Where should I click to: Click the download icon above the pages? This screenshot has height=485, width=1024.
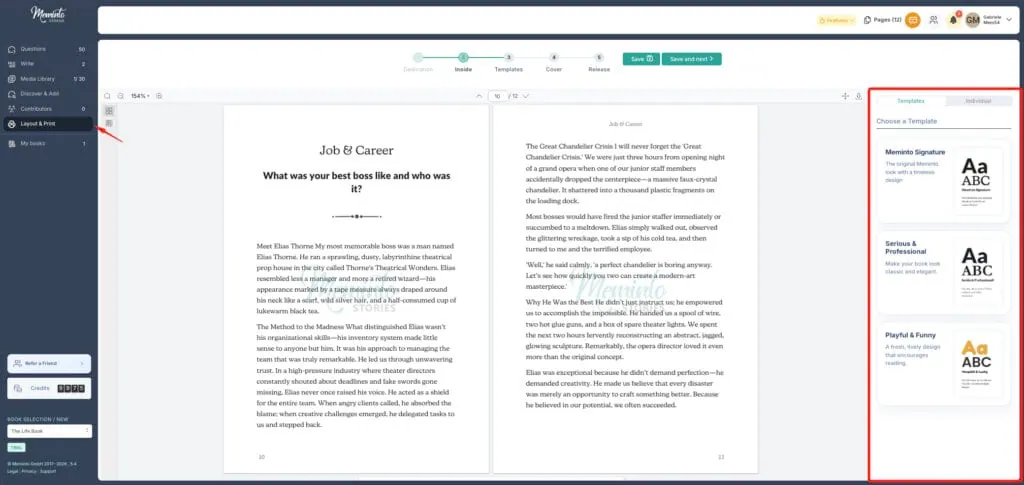pos(858,96)
